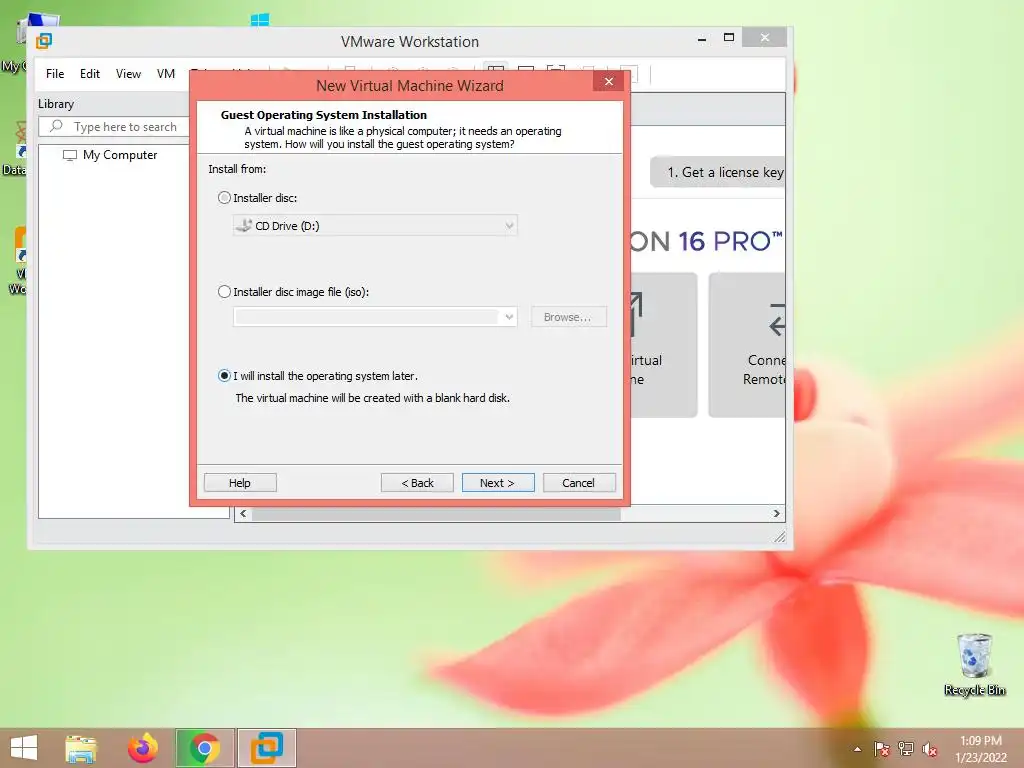
Task: Launch Firefox from the taskbar
Action: tap(143, 748)
